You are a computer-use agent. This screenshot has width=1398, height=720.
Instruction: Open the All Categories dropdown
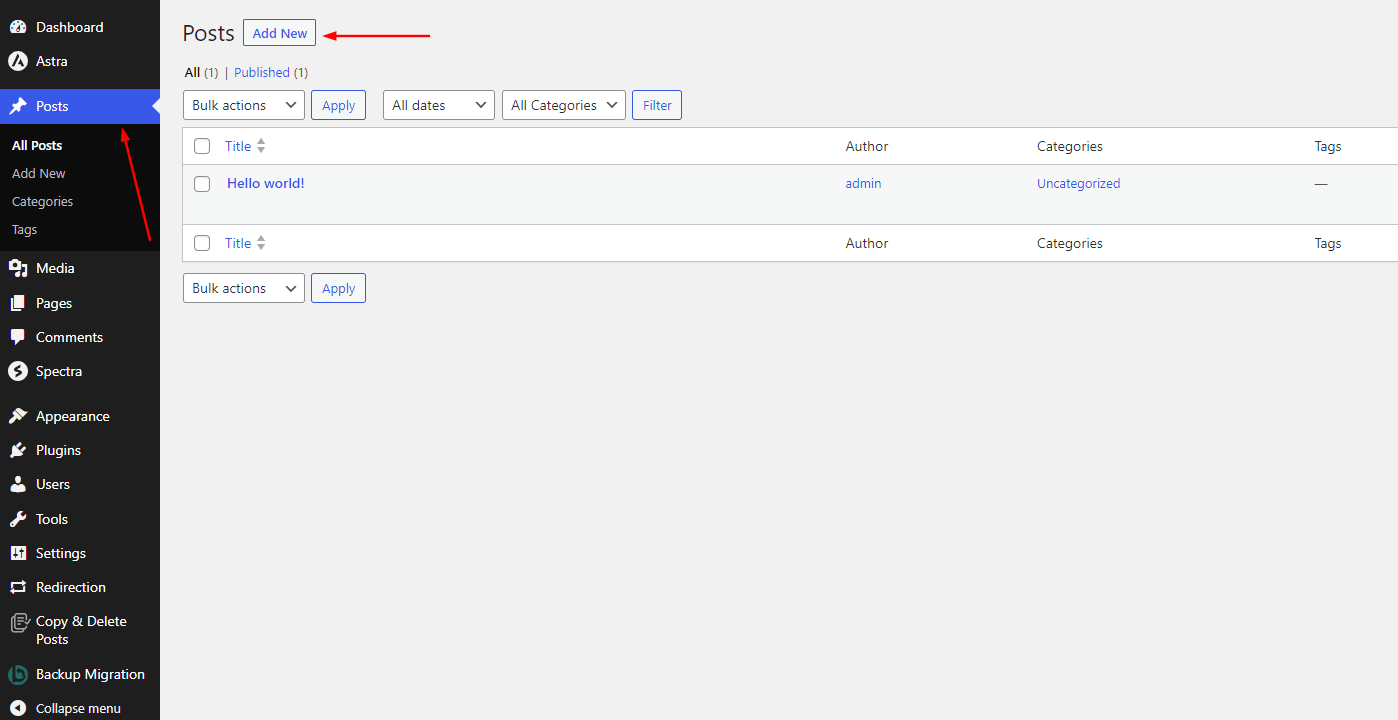(564, 105)
